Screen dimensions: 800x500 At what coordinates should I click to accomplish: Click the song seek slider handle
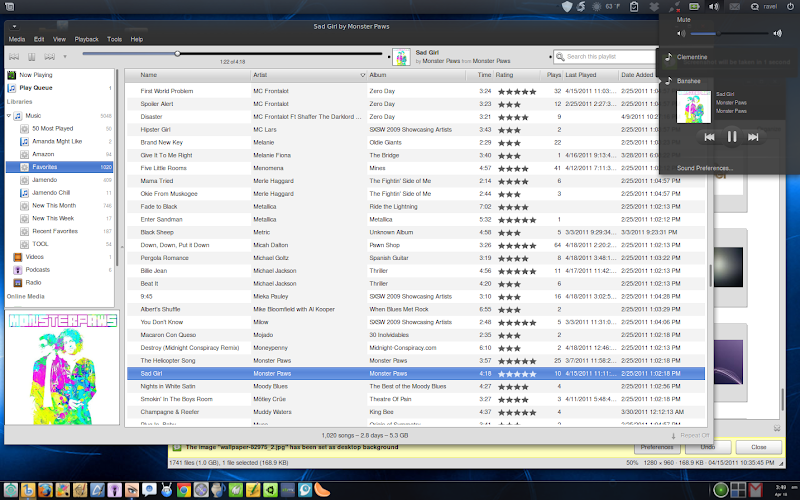pos(177,53)
